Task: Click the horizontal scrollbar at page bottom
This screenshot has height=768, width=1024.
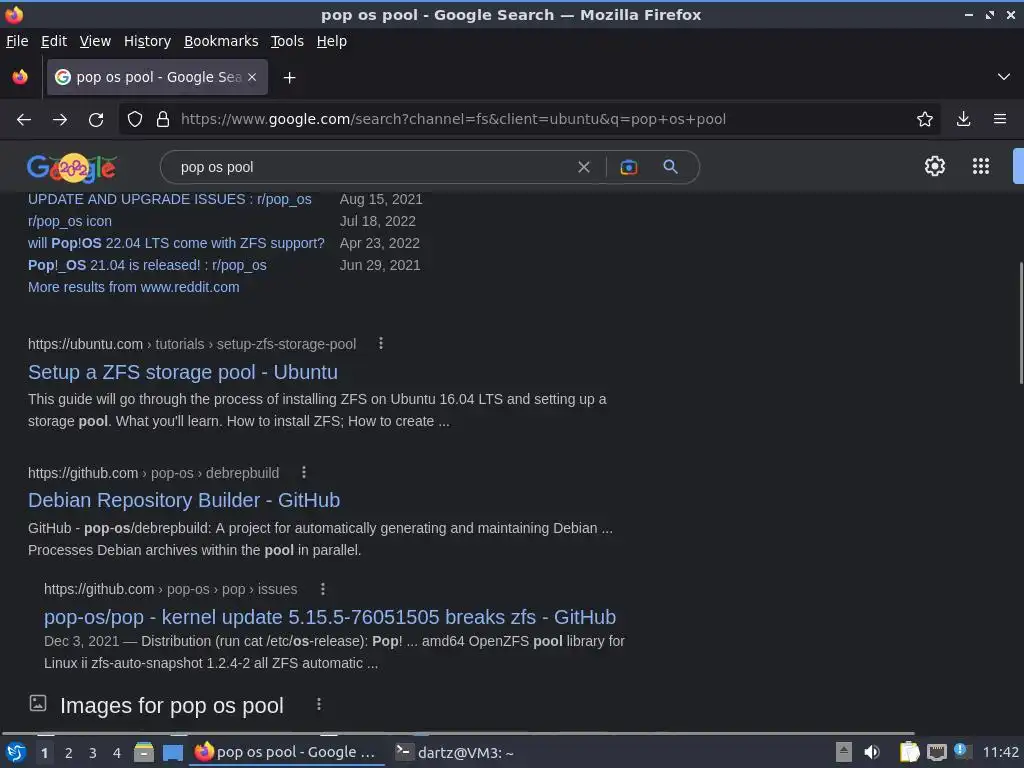Action: click(x=457, y=734)
